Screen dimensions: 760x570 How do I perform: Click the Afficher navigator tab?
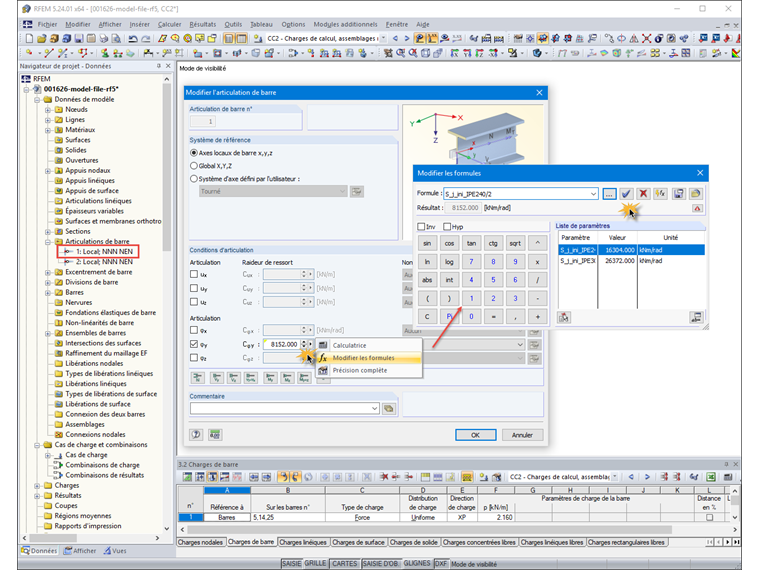click(x=80, y=551)
